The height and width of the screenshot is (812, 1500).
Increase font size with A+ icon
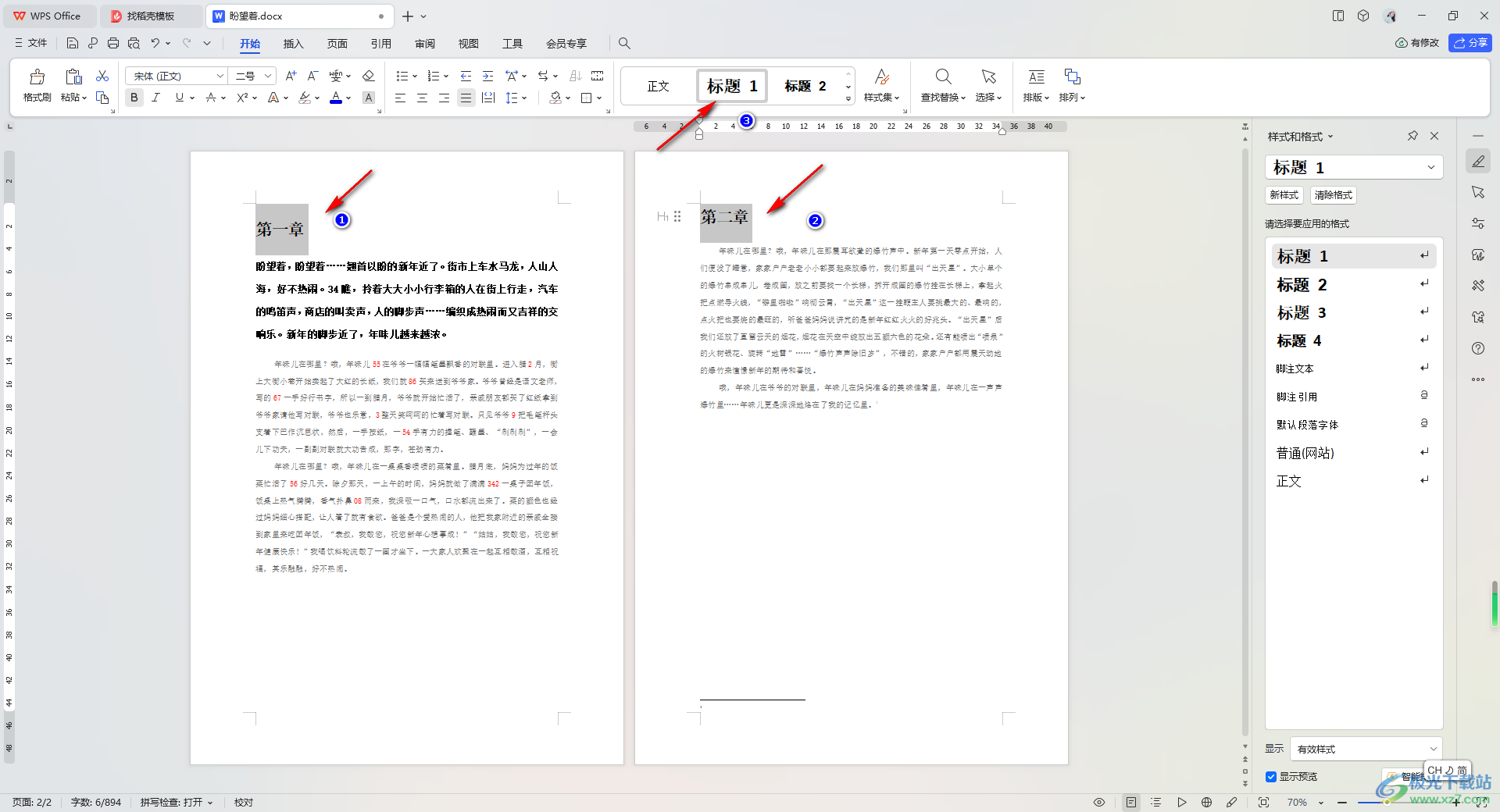pos(291,76)
